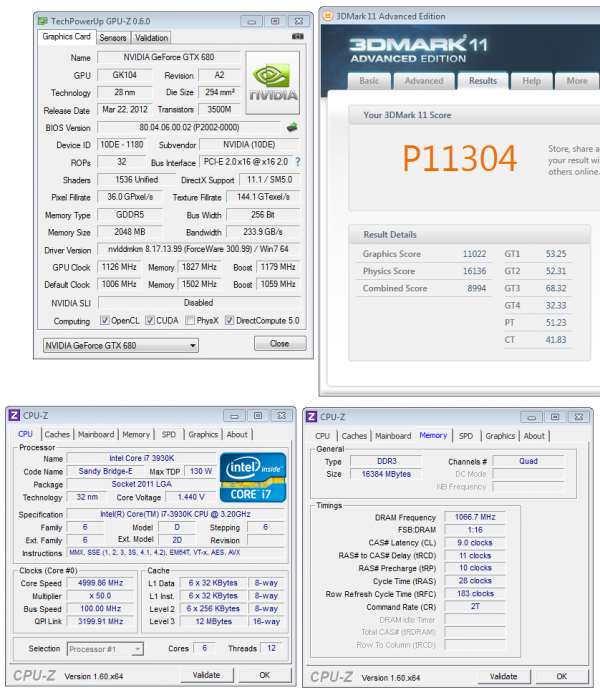
Task: Click the BIOS Version field
Action: pyautogui.click(x=189, y=128)
